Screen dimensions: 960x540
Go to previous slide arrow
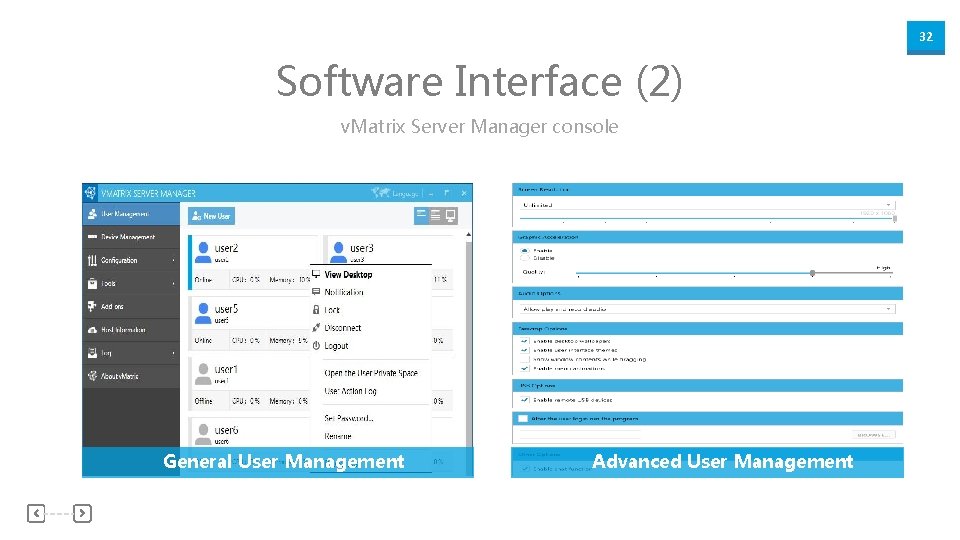point(36,513)
